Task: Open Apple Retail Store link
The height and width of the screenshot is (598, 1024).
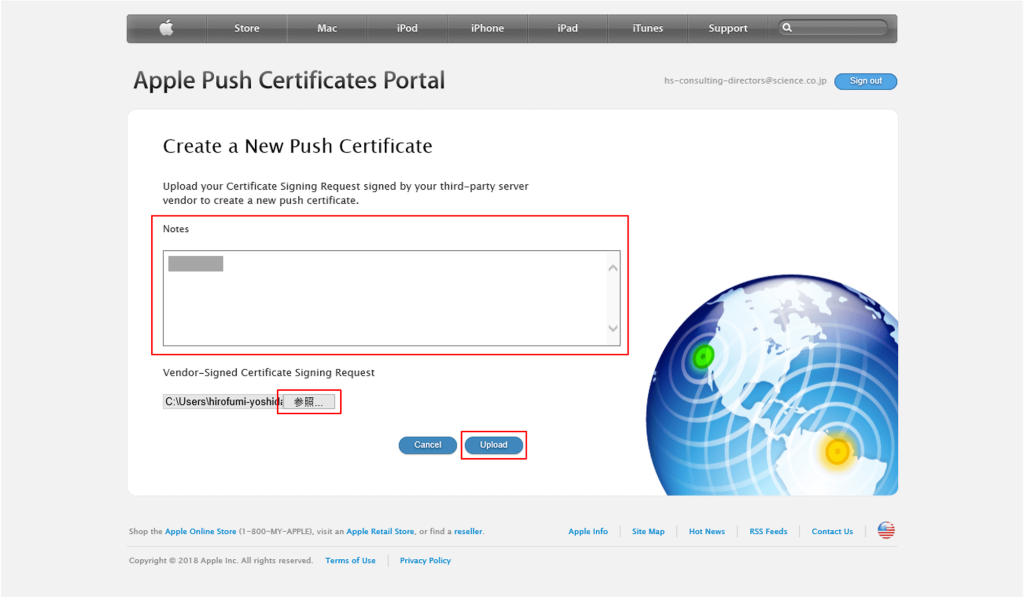Action: pyautogui.click(x=380, y=531)
